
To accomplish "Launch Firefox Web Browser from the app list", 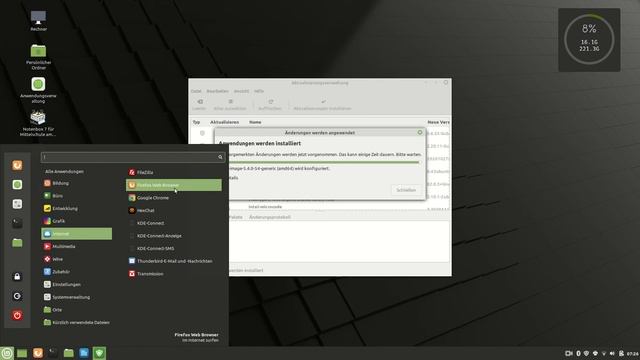I will (x=174, y=185).
